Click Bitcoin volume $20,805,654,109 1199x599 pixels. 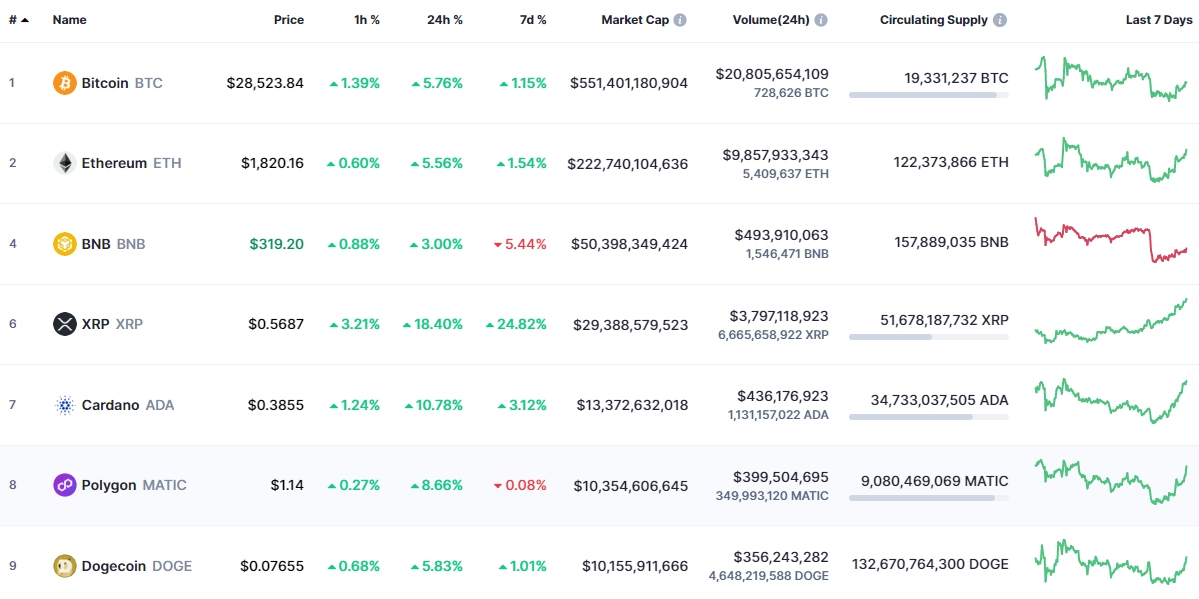click(x=772, y=74)
